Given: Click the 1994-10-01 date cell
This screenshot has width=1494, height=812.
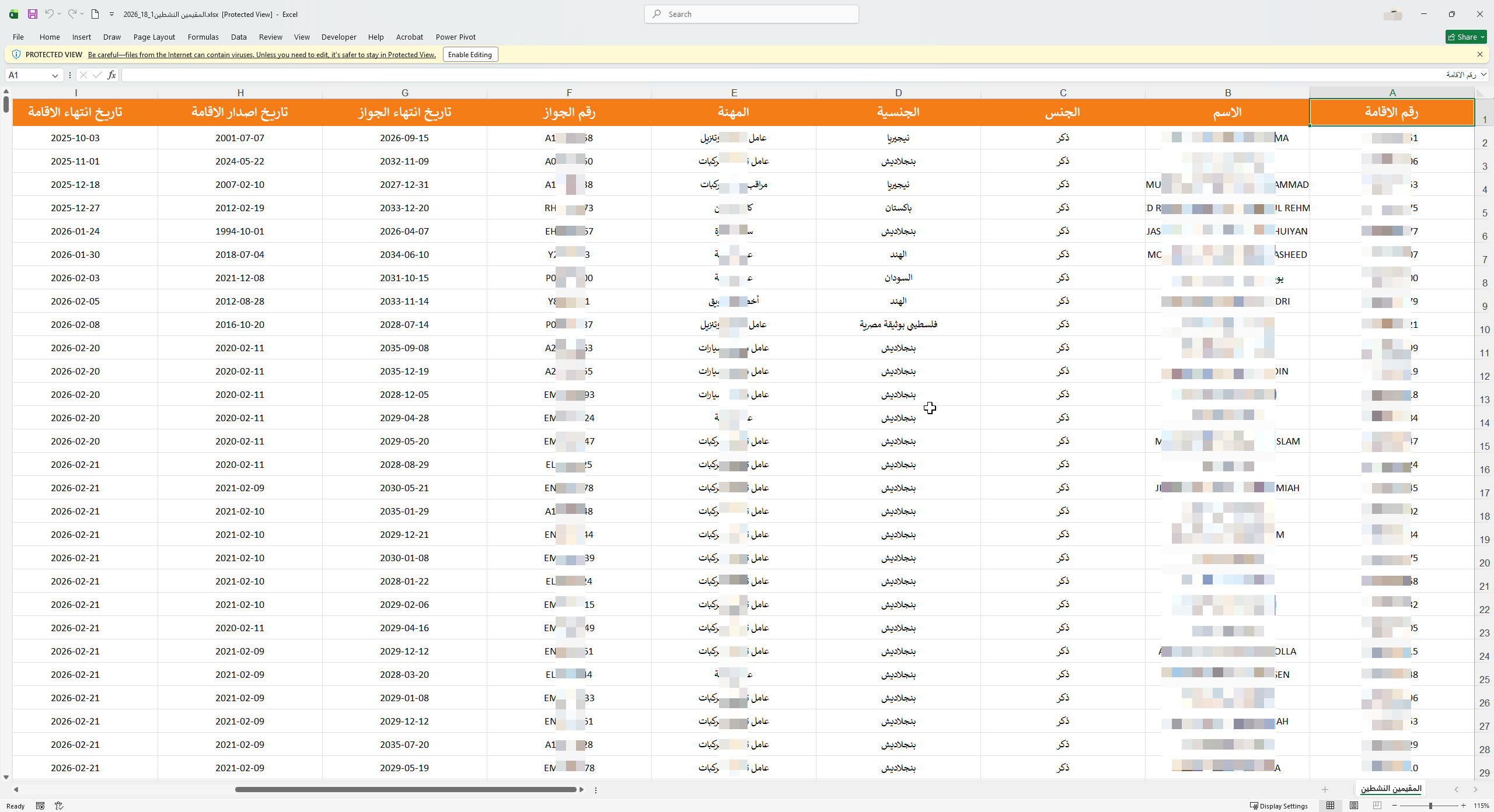Looking at the screenshot, I should (240, 231).
